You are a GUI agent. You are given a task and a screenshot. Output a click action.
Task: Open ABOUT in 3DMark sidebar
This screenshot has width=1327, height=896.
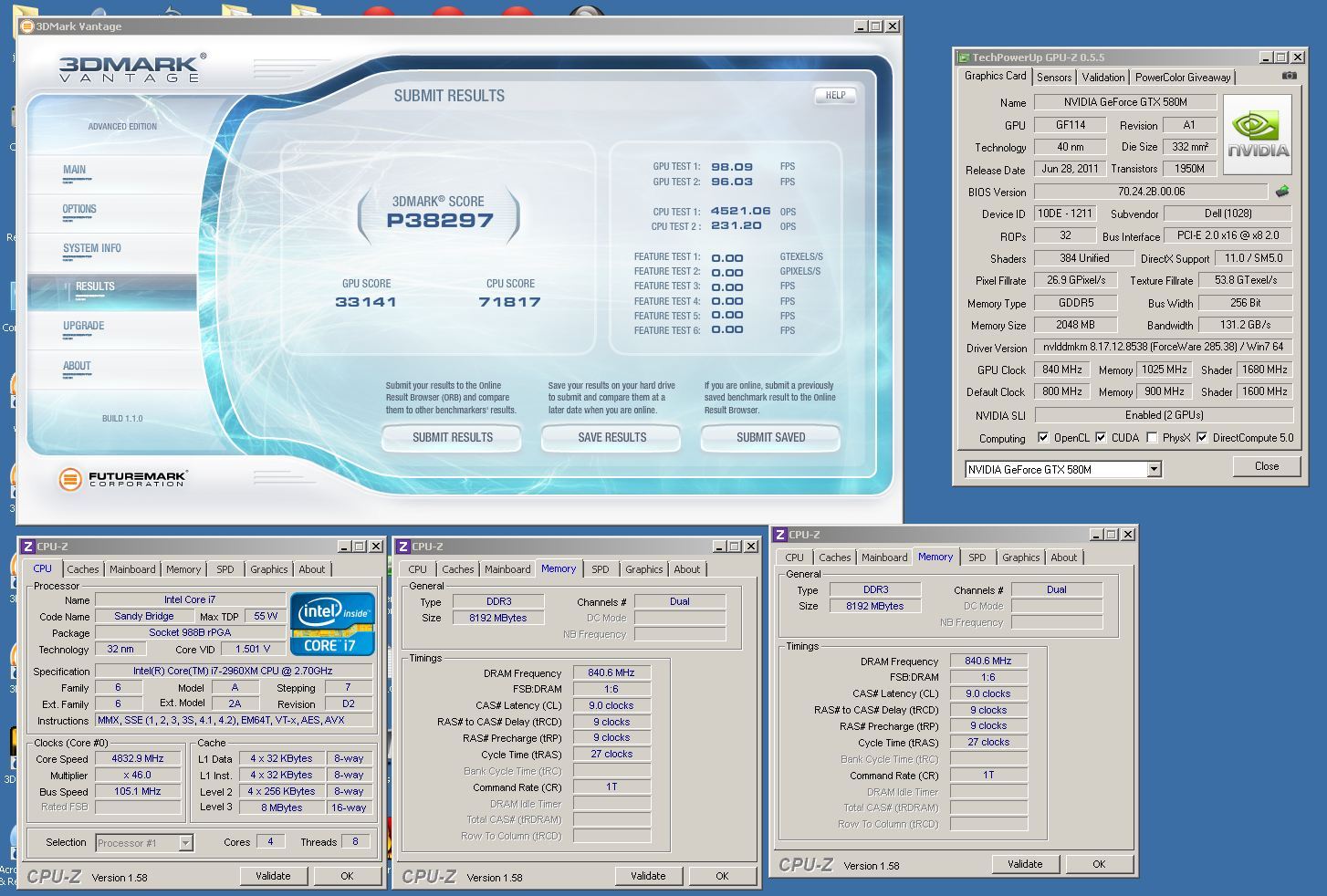tap(77, 366)
